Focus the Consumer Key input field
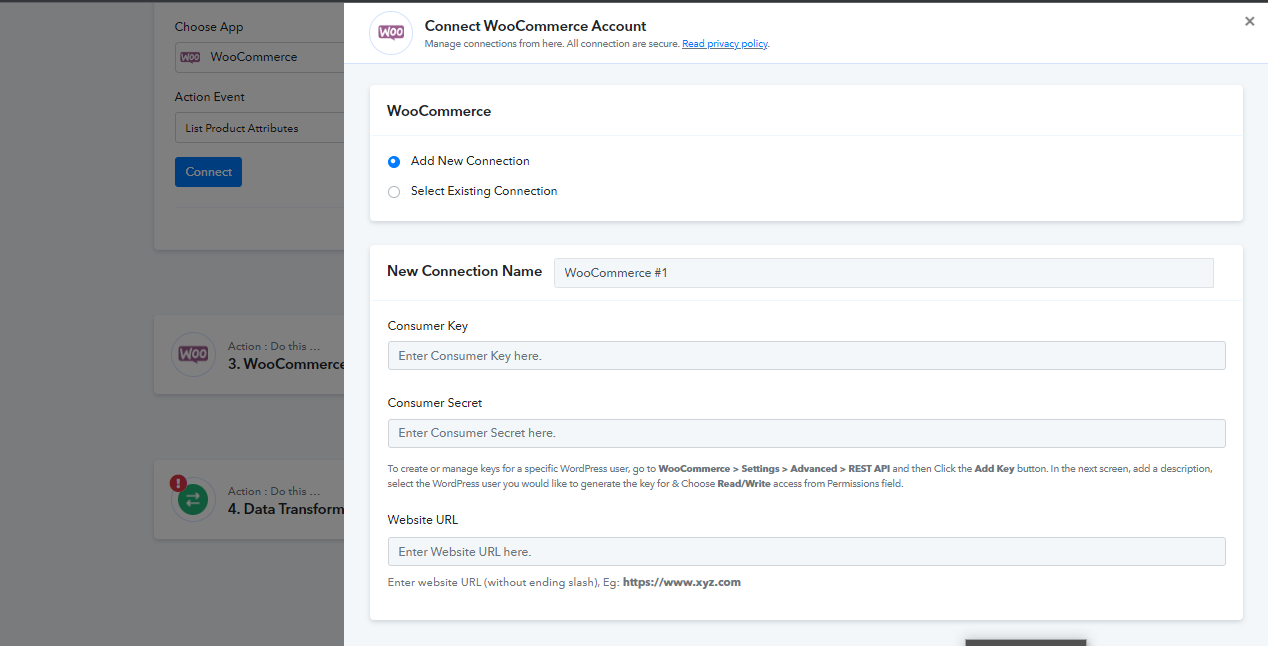Image resolution: width=1268 pixels, height=646 pixels. coord(806,356)
